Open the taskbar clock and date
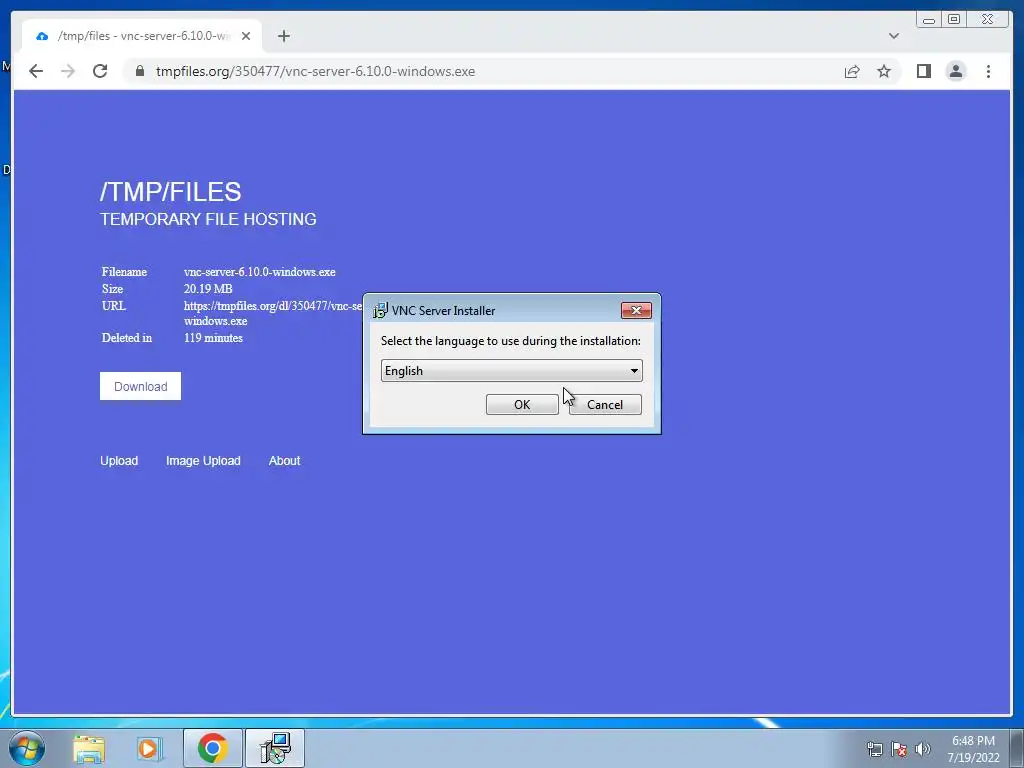Viewport: 1024px width, 768px height. (973, 749)
